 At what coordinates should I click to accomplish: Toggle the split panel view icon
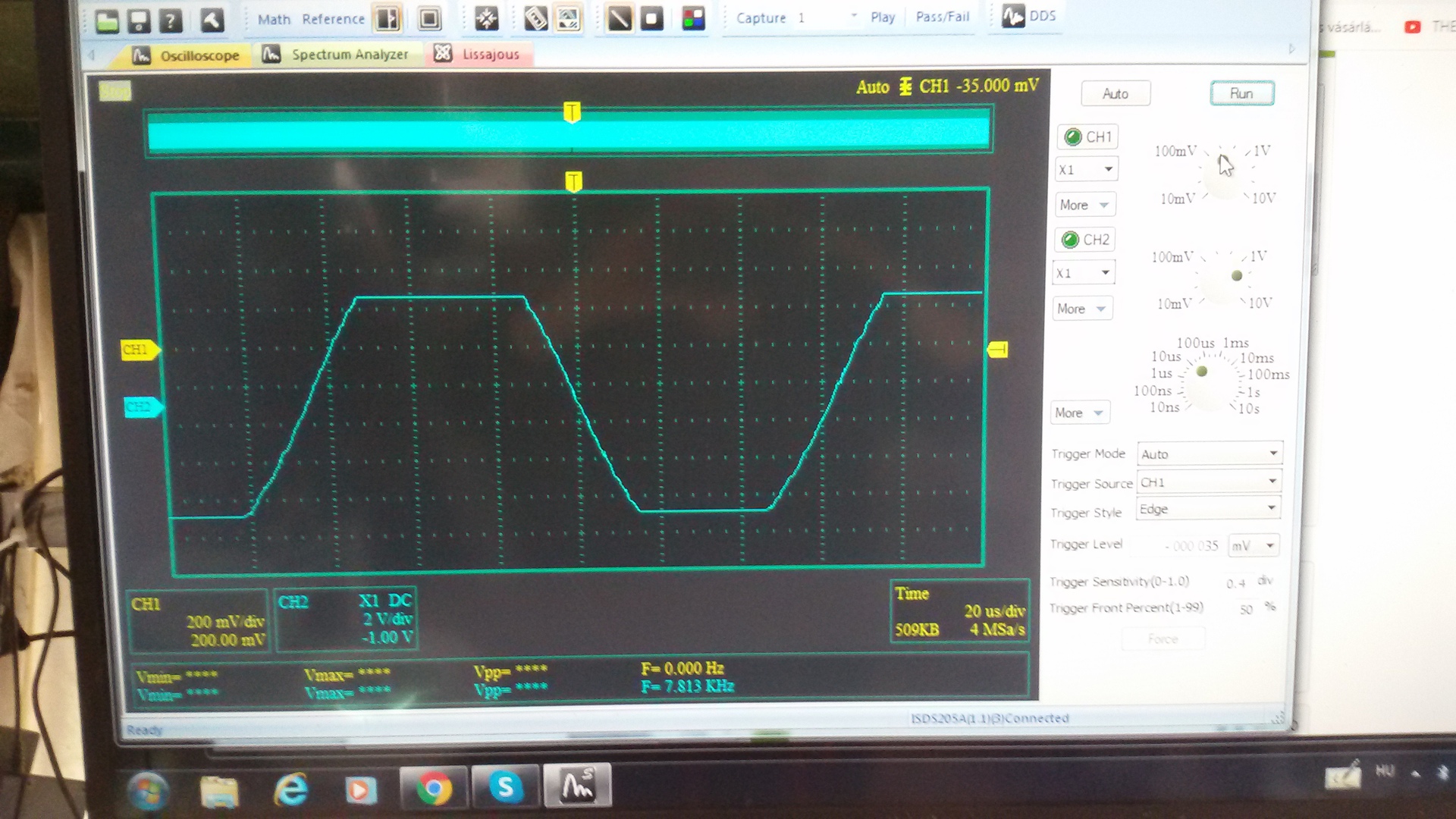pyautogui.click(x=388, y=19)
